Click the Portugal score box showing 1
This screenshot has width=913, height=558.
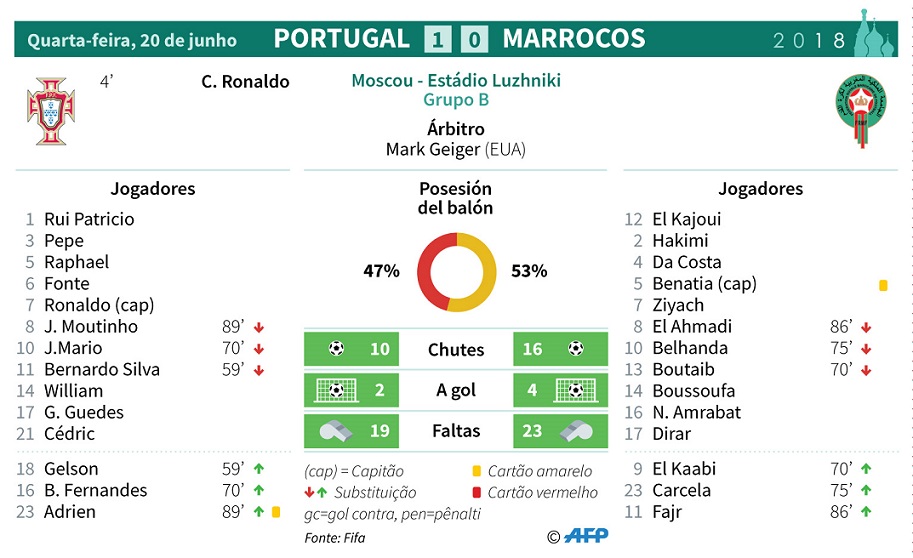point(438,39)
